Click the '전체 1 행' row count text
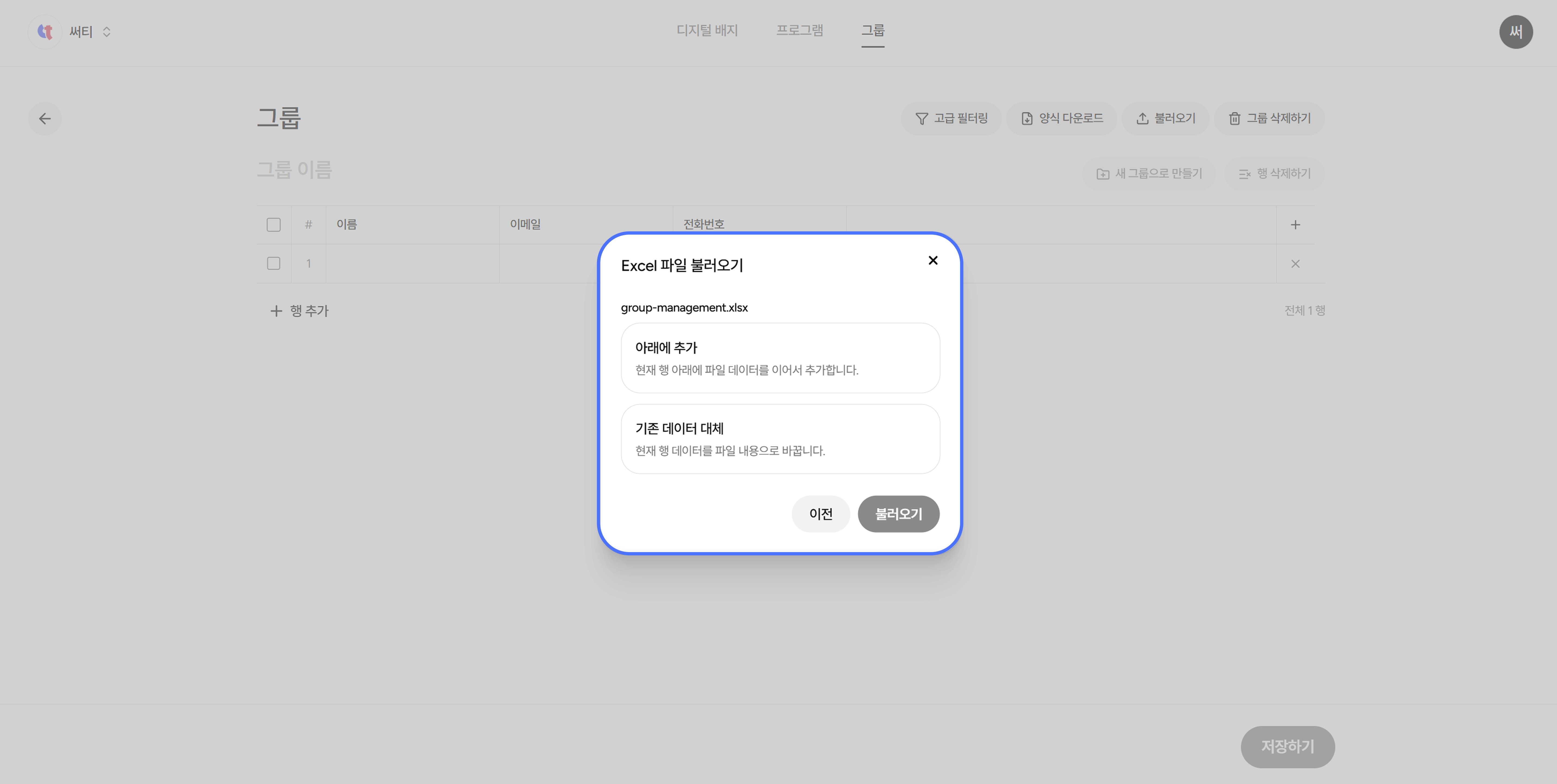The height and width of the screenshot is (784, 1557). 1304,310
